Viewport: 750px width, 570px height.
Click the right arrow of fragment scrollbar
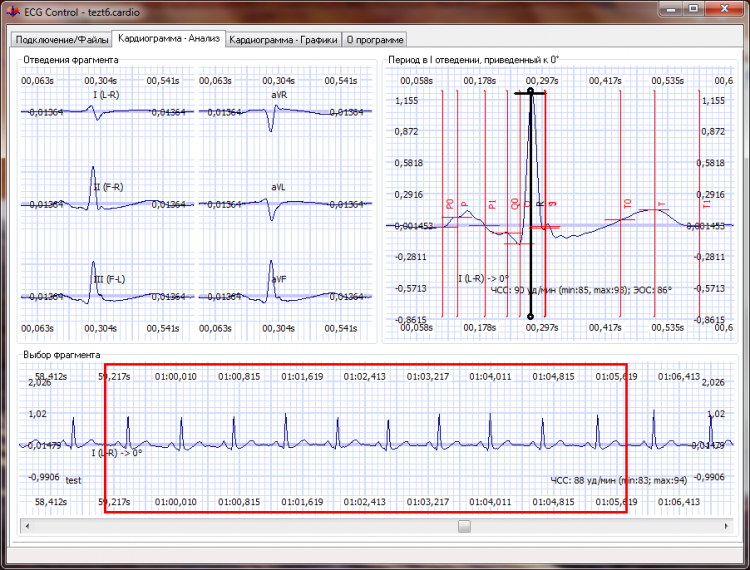click(x=726, y=526)
